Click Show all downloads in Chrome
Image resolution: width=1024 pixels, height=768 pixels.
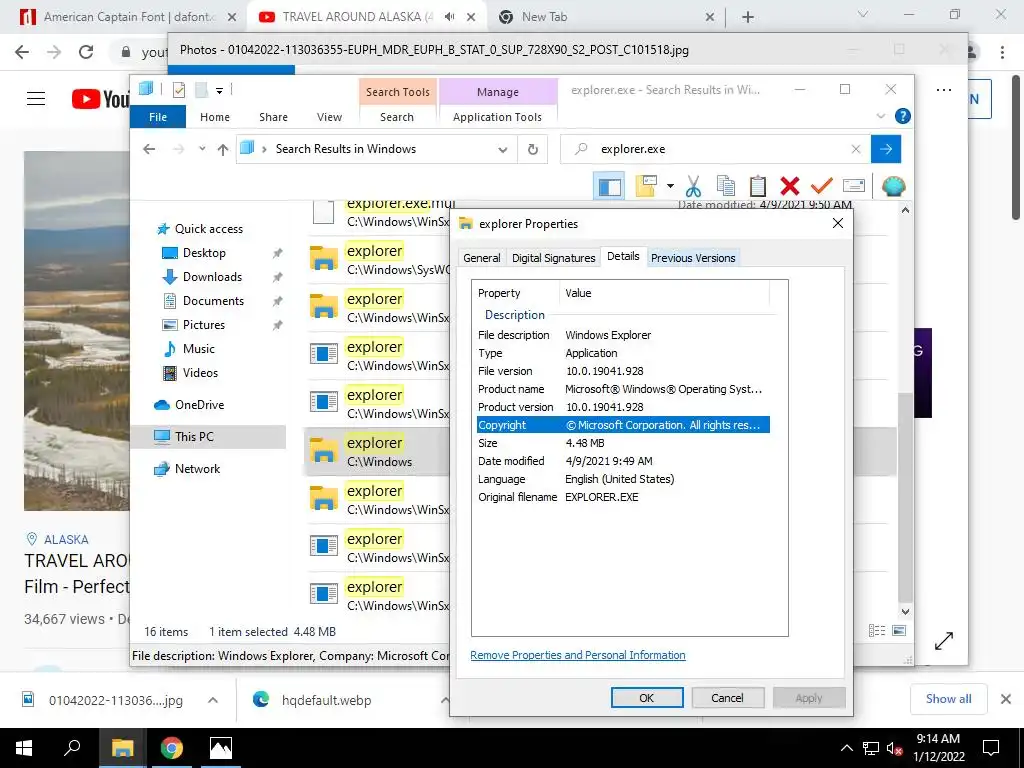[948, 699]
